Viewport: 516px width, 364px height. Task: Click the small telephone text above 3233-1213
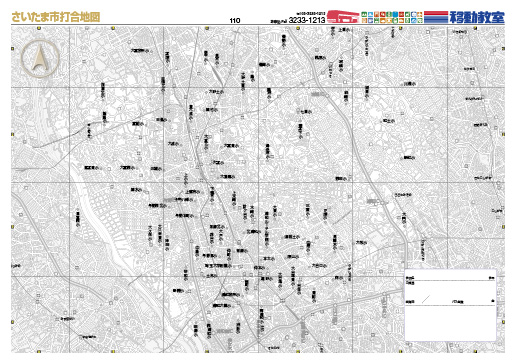[311, 14]
